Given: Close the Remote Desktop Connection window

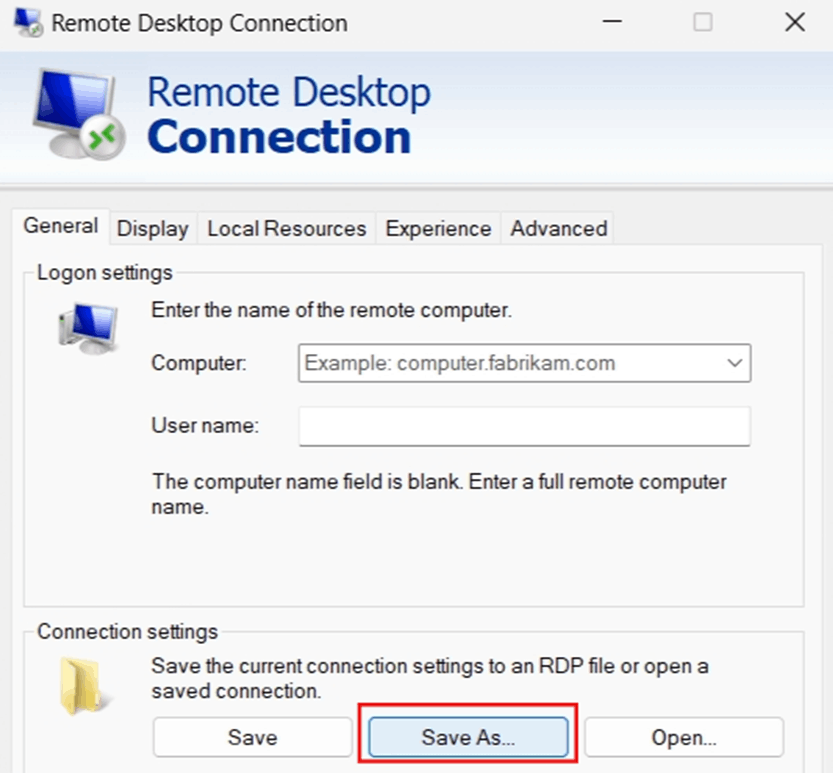Looking at the screenshot, I should [x=795, y=21].
